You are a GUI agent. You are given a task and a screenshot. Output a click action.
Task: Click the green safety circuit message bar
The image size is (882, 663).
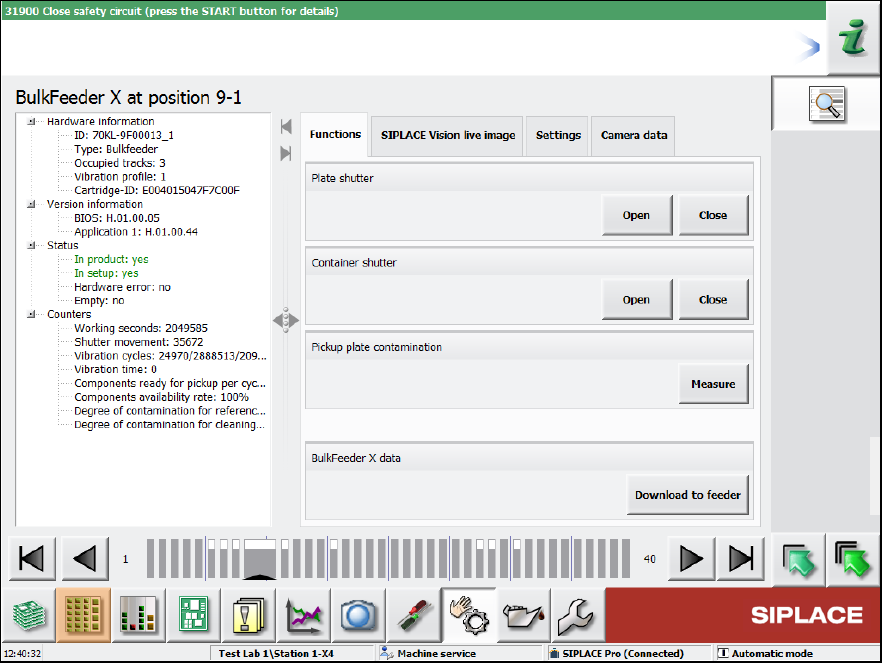(x=413, y=11)
